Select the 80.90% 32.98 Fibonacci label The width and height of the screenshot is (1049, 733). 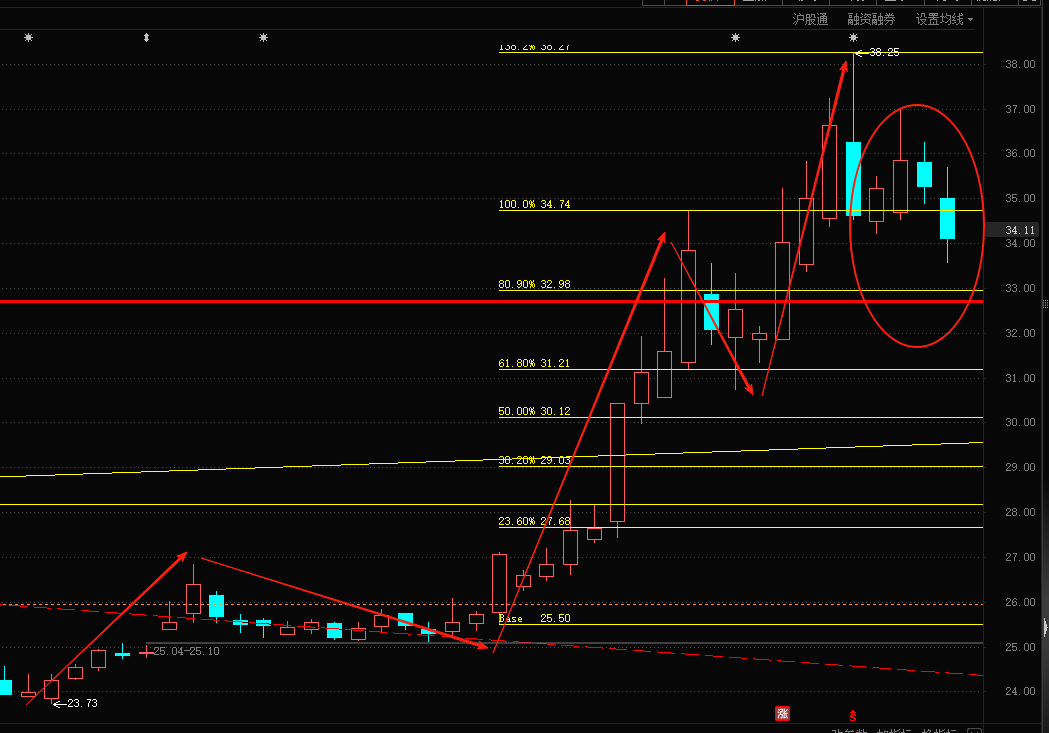[x=535, y=284]
